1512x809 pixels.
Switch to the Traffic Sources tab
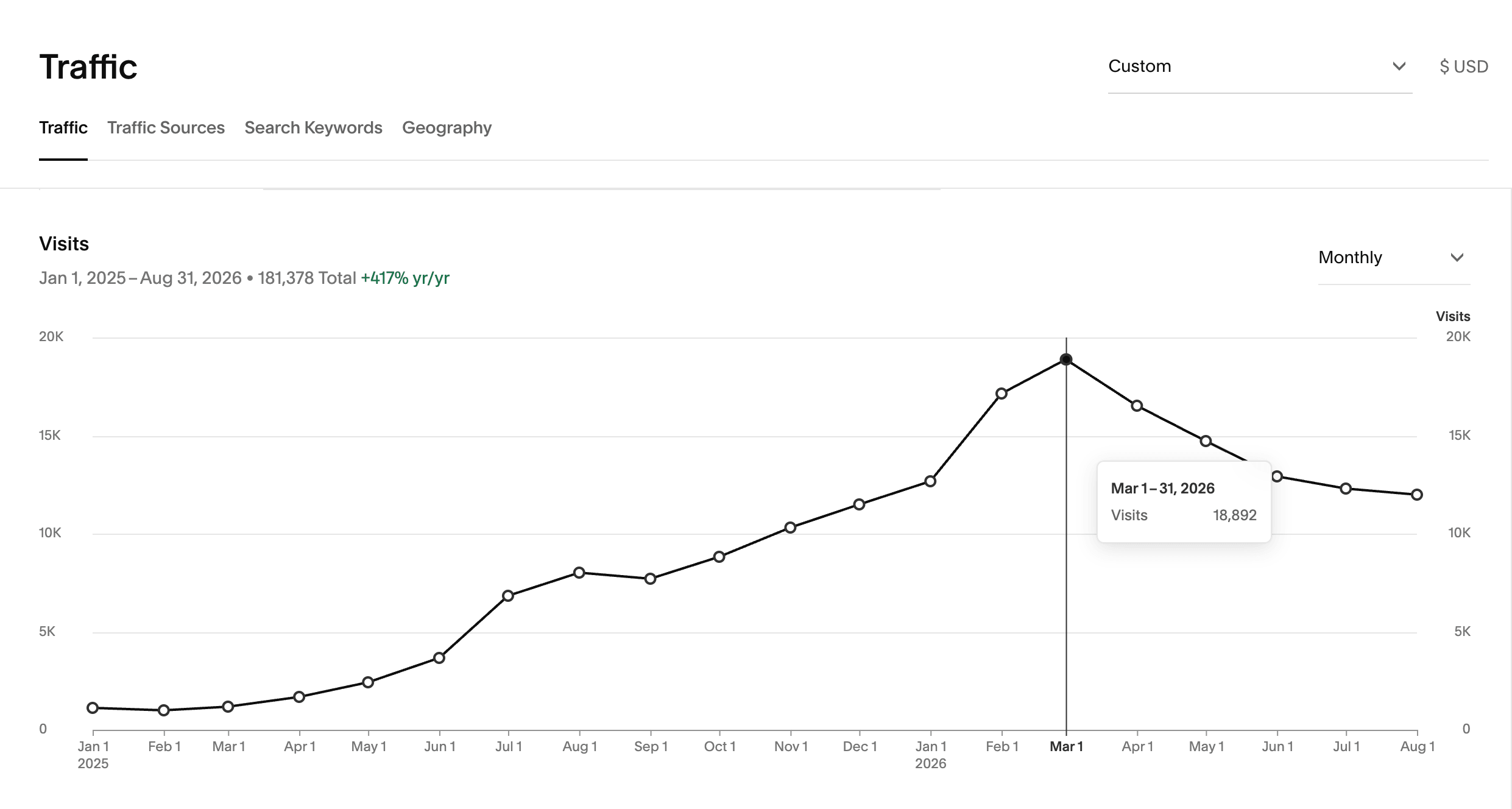pos(166,128)
